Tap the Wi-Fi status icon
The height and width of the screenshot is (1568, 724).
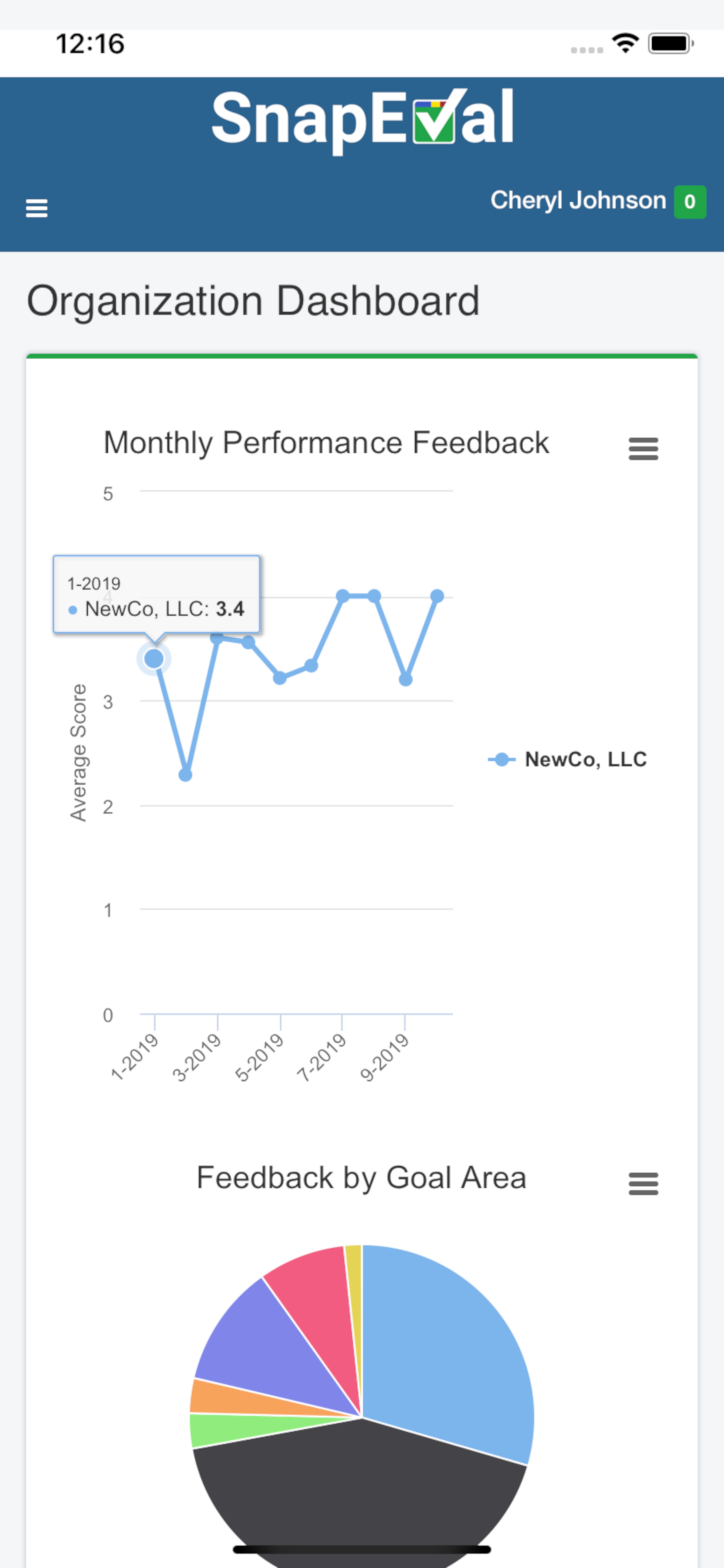(x=625, y=43)
